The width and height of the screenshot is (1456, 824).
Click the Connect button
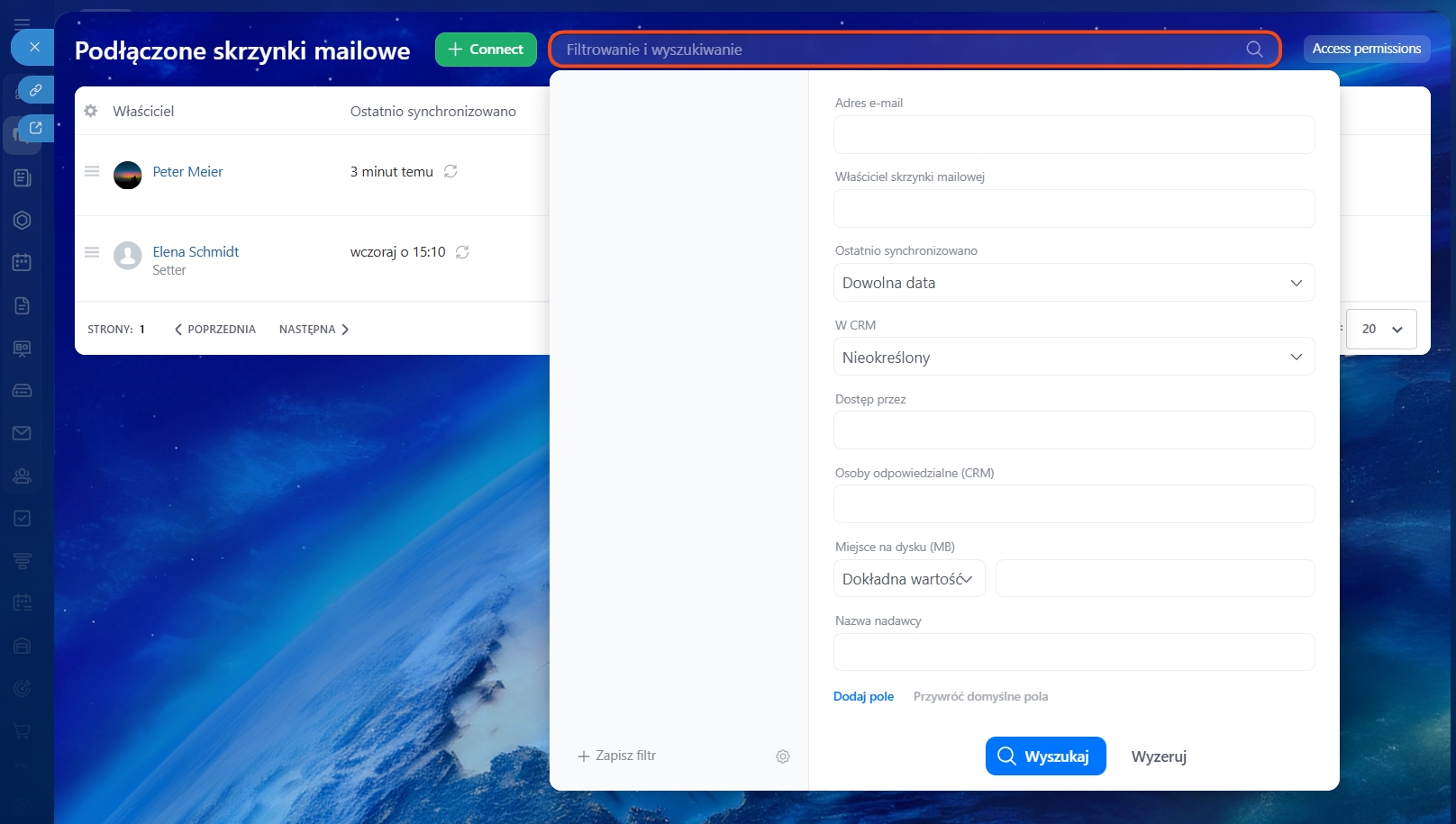(x=486, y=50)
